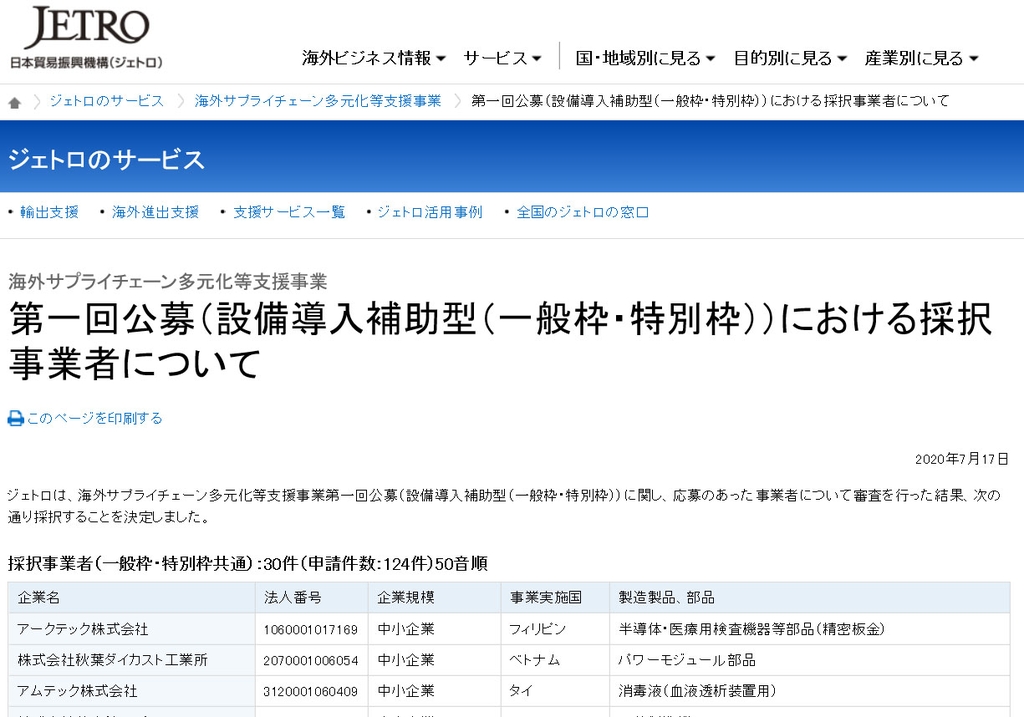Click the printer icon
Screen dimensions: 1024x717
click(15, 418)
